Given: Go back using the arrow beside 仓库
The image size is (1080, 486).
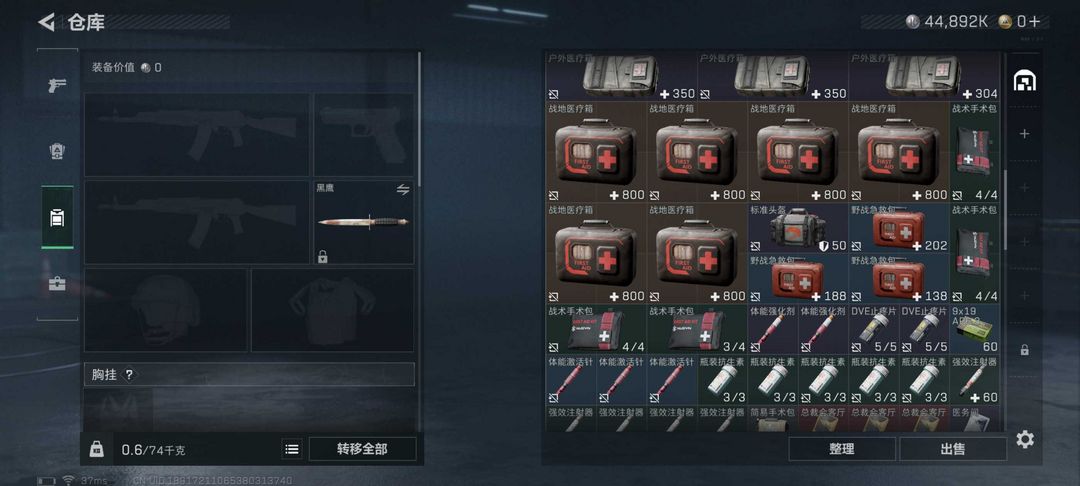Looking at the screenshot, I should (x=46, y=22).
